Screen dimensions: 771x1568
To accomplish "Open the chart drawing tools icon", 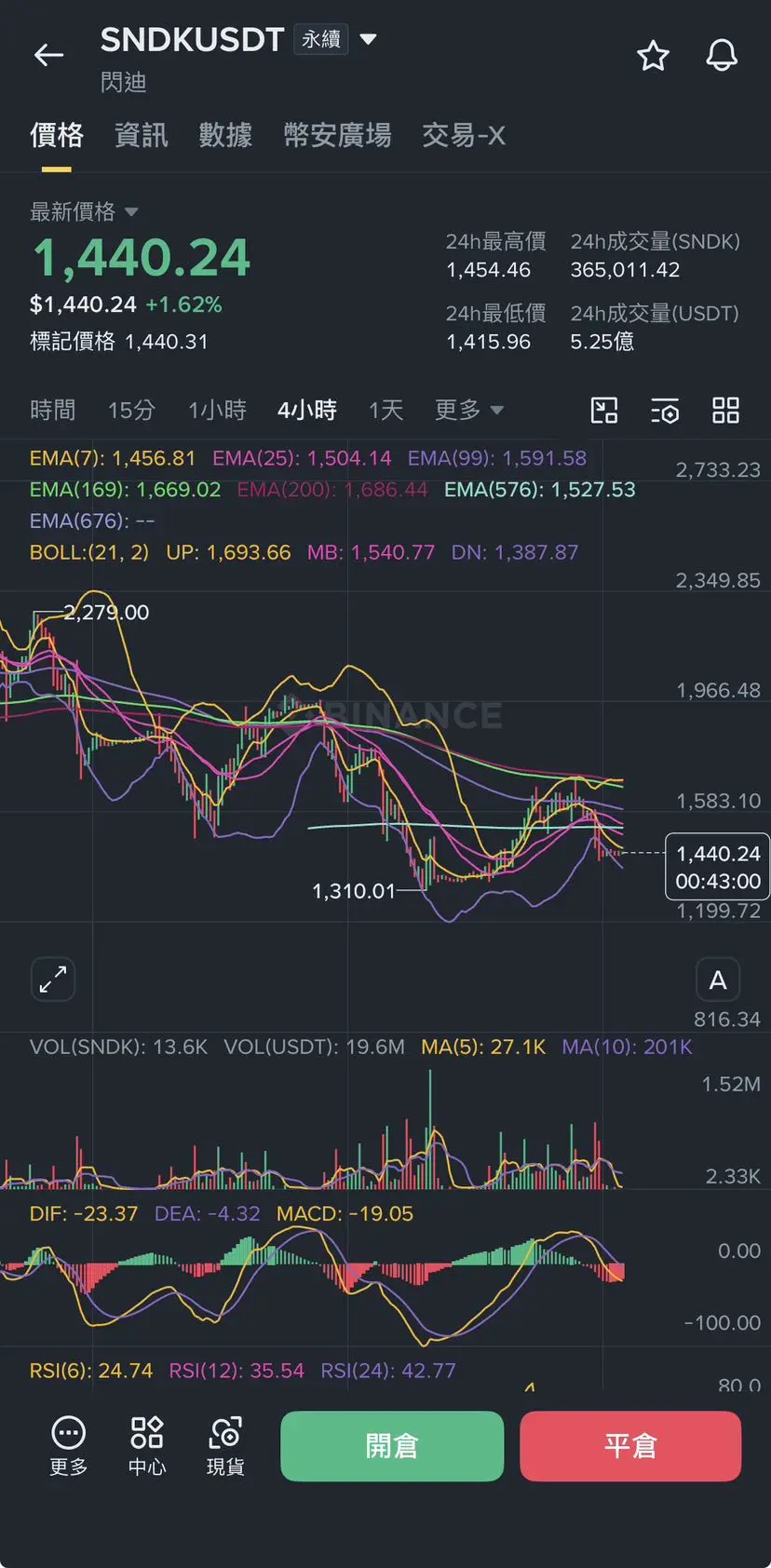I will coord(604,410).
